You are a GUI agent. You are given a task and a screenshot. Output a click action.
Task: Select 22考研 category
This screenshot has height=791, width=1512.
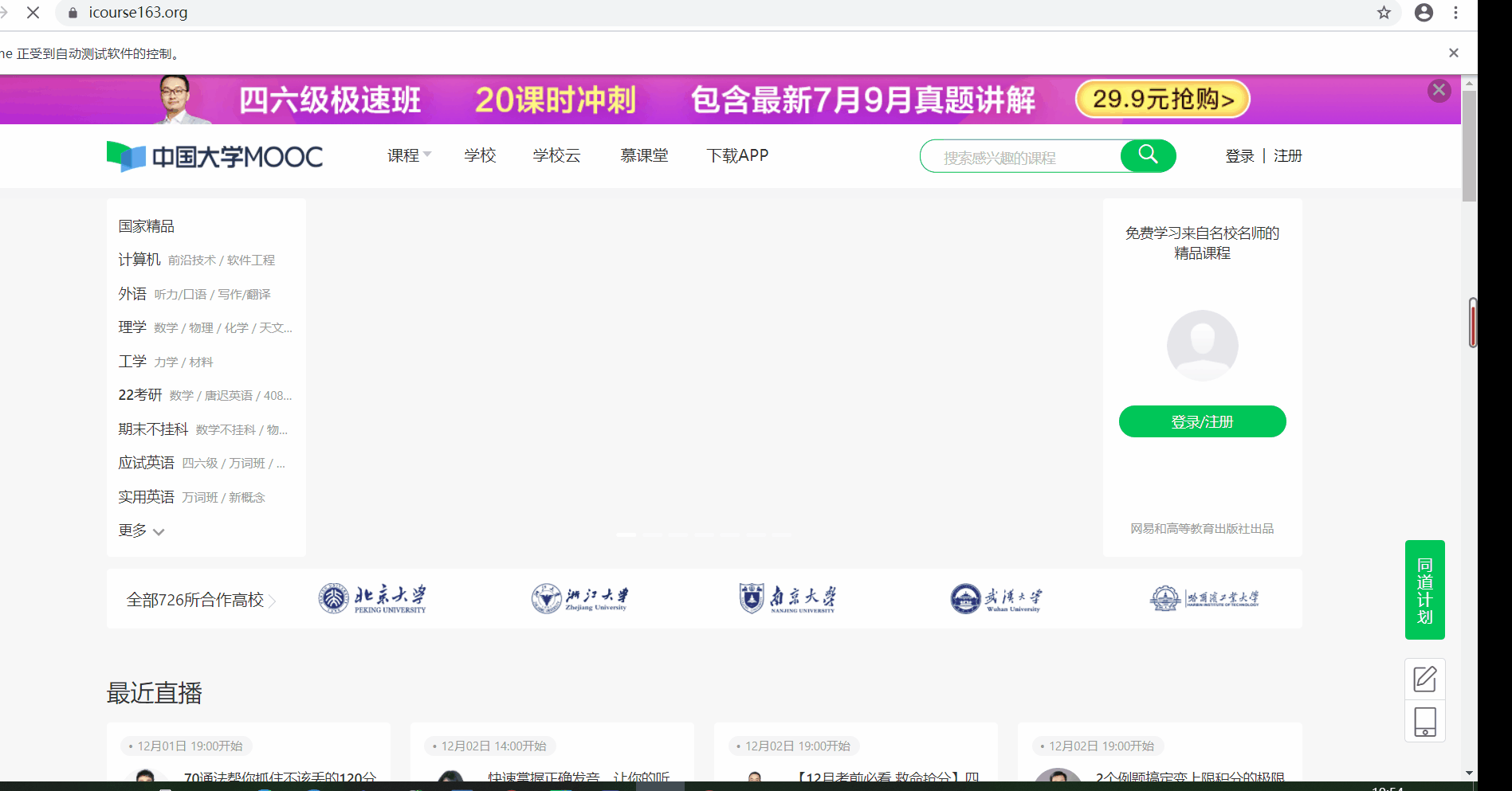tap(140, 395)
